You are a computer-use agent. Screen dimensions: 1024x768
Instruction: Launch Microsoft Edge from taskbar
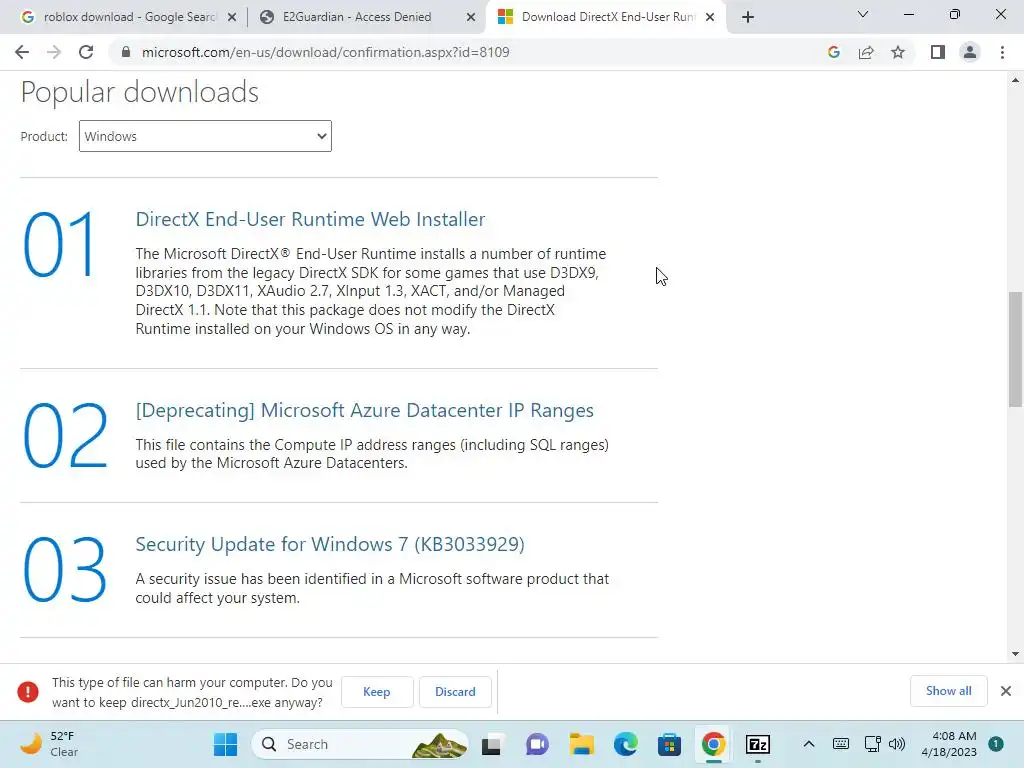[x=626, y=744]
